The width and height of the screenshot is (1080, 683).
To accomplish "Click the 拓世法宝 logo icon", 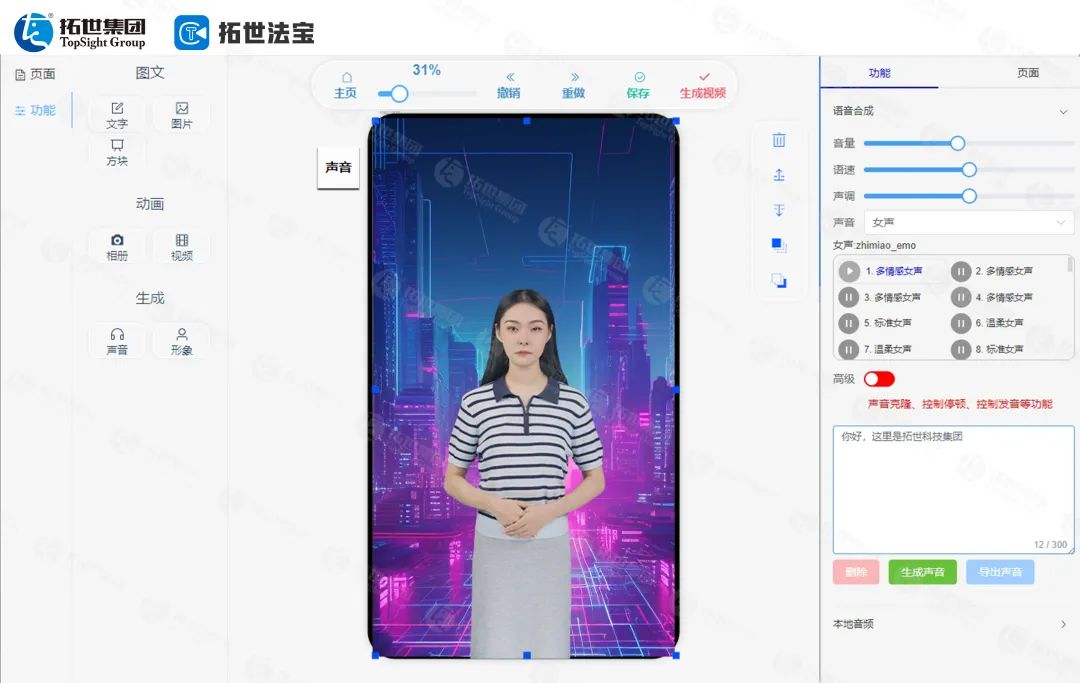I will click(191, 32).
